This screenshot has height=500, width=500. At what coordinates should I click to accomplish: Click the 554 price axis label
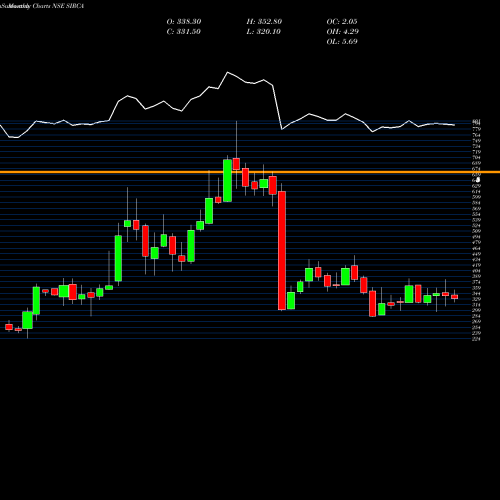click(476, 214)
